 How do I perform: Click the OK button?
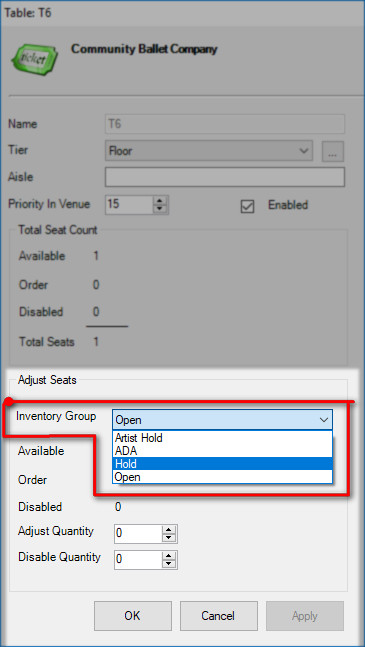132,616
